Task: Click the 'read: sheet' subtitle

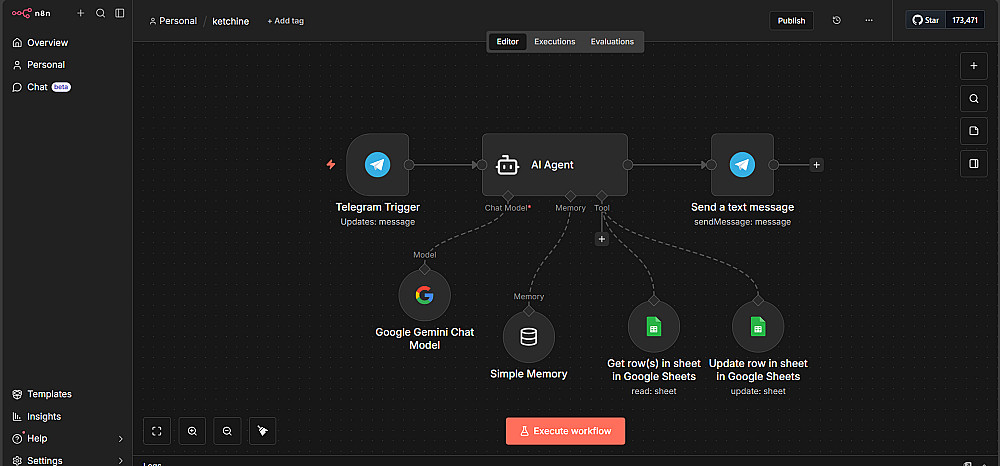Action: click(654, 391)
